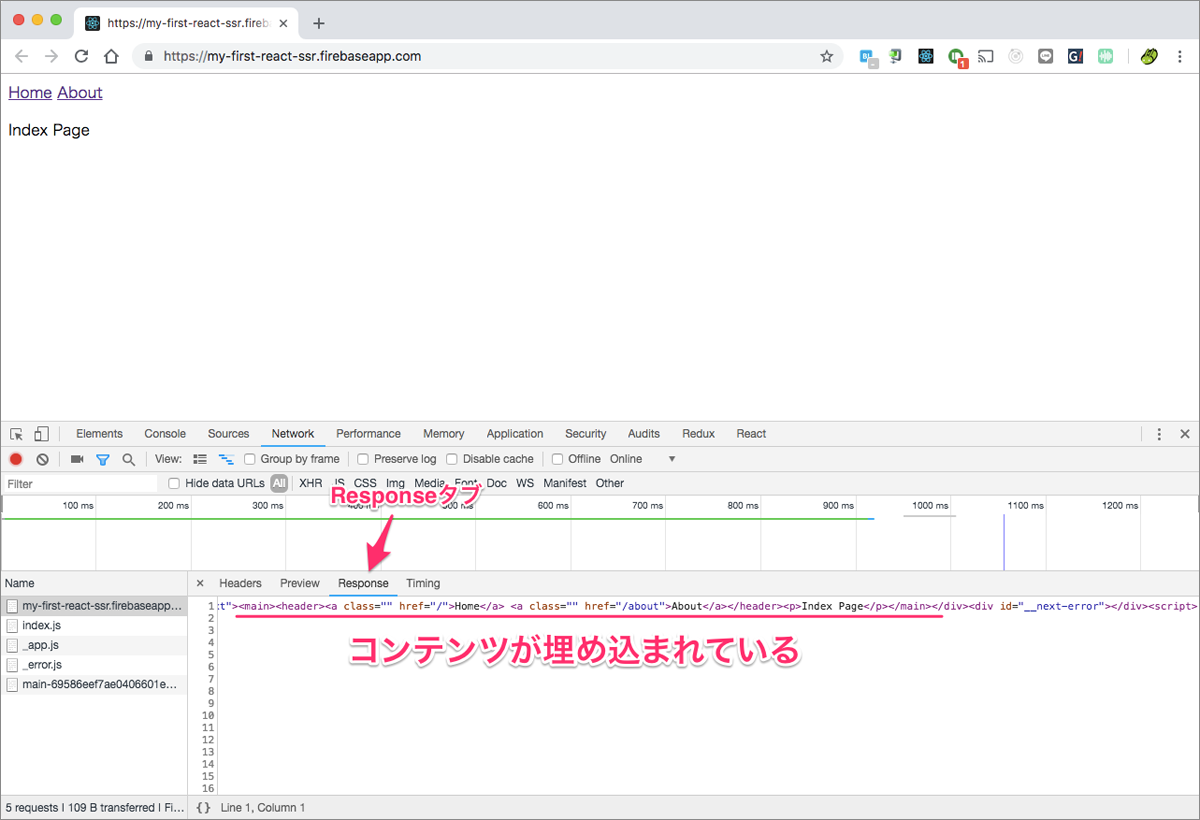
Task: Go back in the browser
Action: (x=21, y=57)
